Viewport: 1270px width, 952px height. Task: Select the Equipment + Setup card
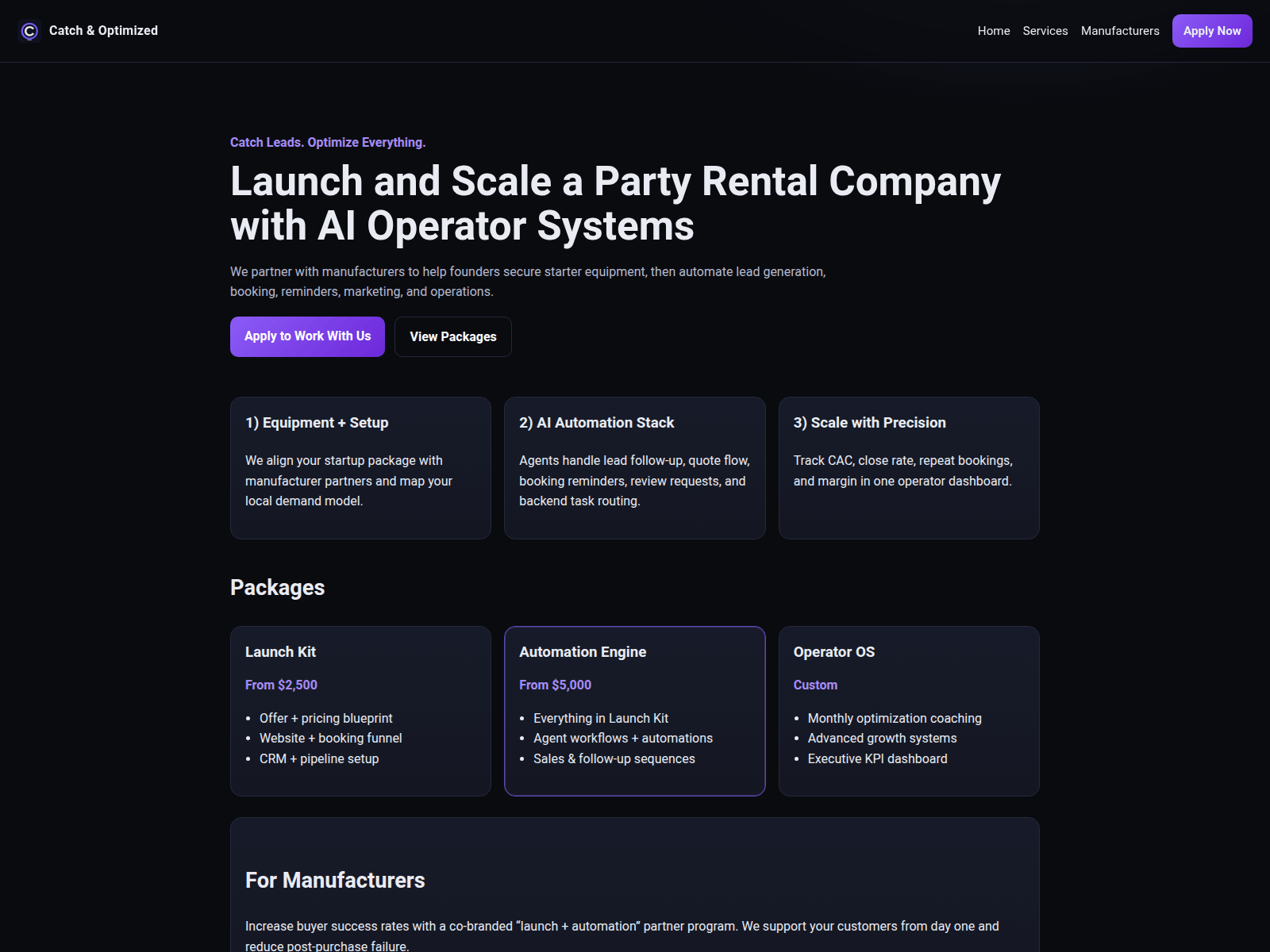point(360,468)
